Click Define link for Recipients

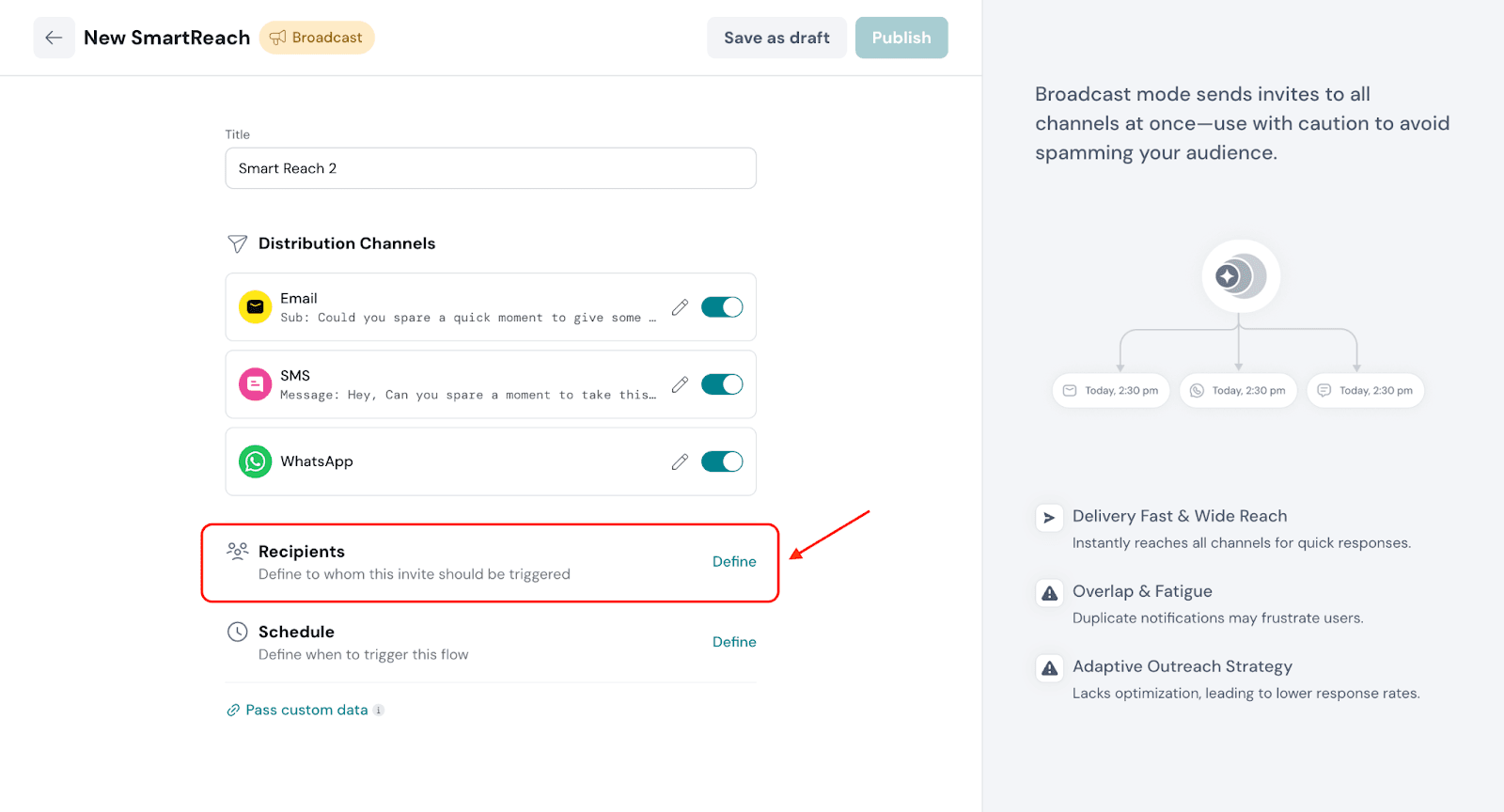[x=734, y=562]
